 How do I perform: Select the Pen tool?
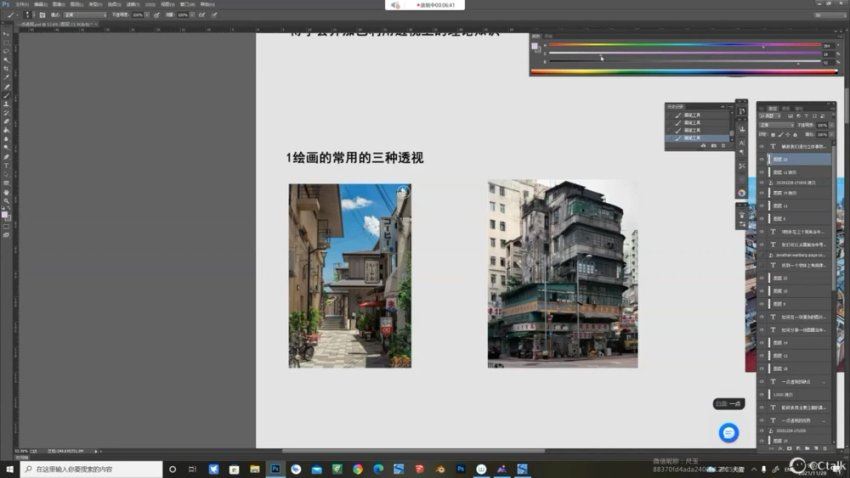click(7, 156)
